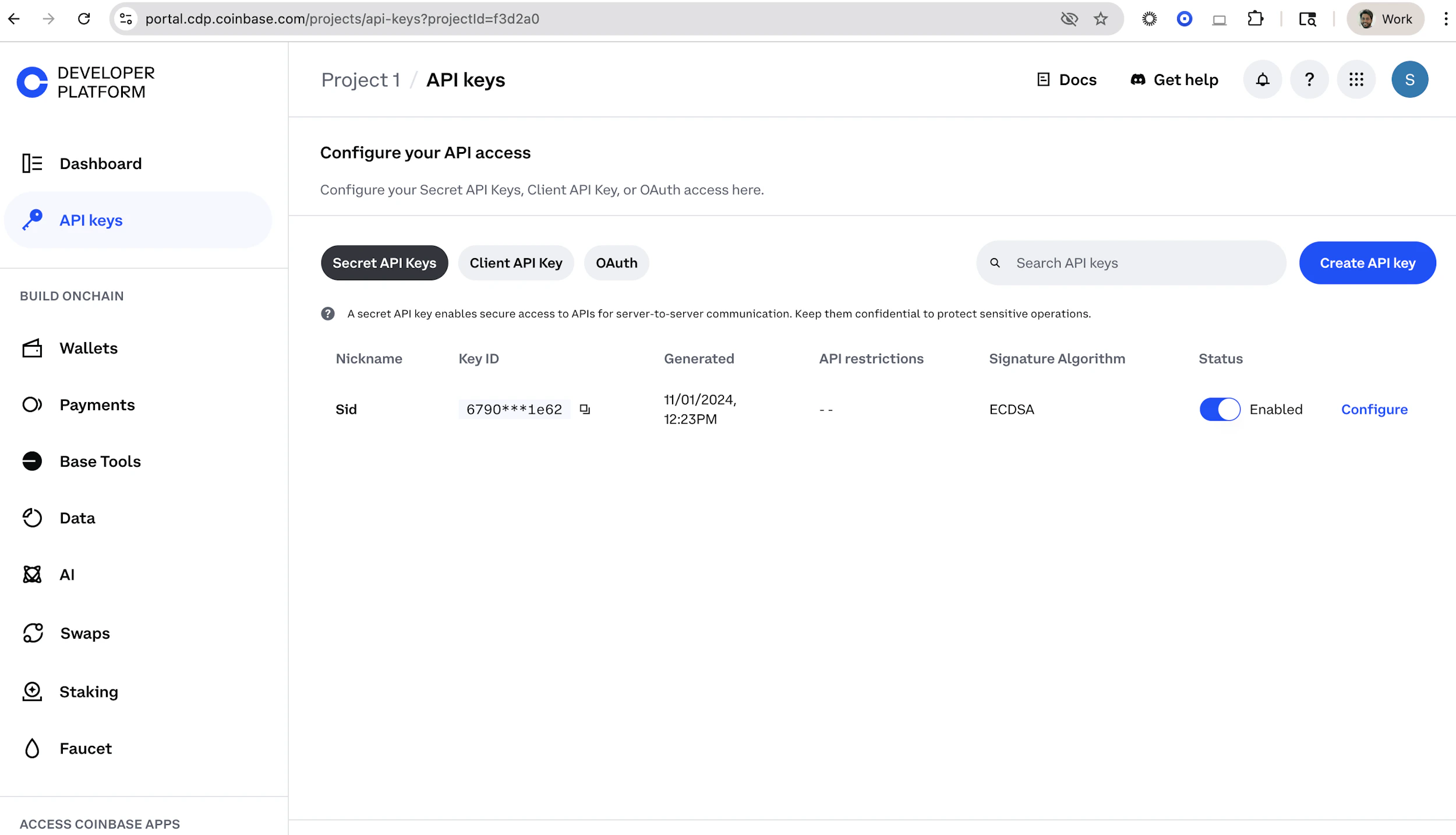The height and width of the screenshot is (835, 1456).
Task: Disable the Sid API key status toggle
Action: tap(1220, 409)
